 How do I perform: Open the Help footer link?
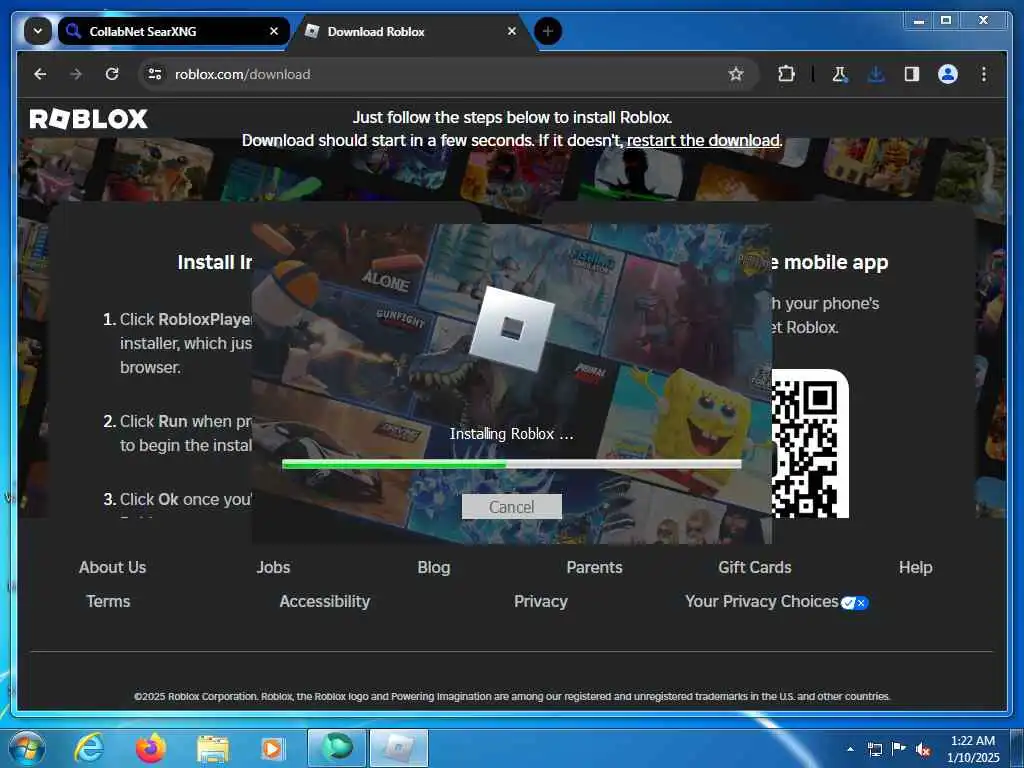coord(916,567)
